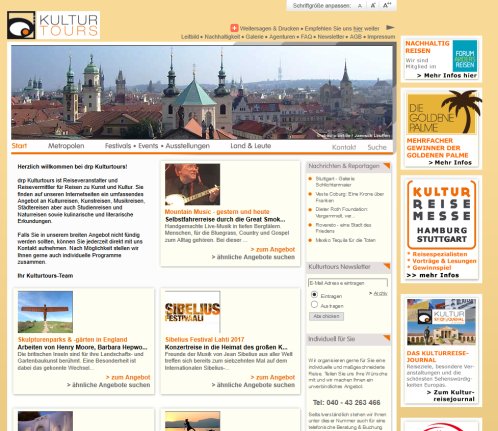Select smallest font size A
Viewport: 498px width, 431px height.
point(360,6)
